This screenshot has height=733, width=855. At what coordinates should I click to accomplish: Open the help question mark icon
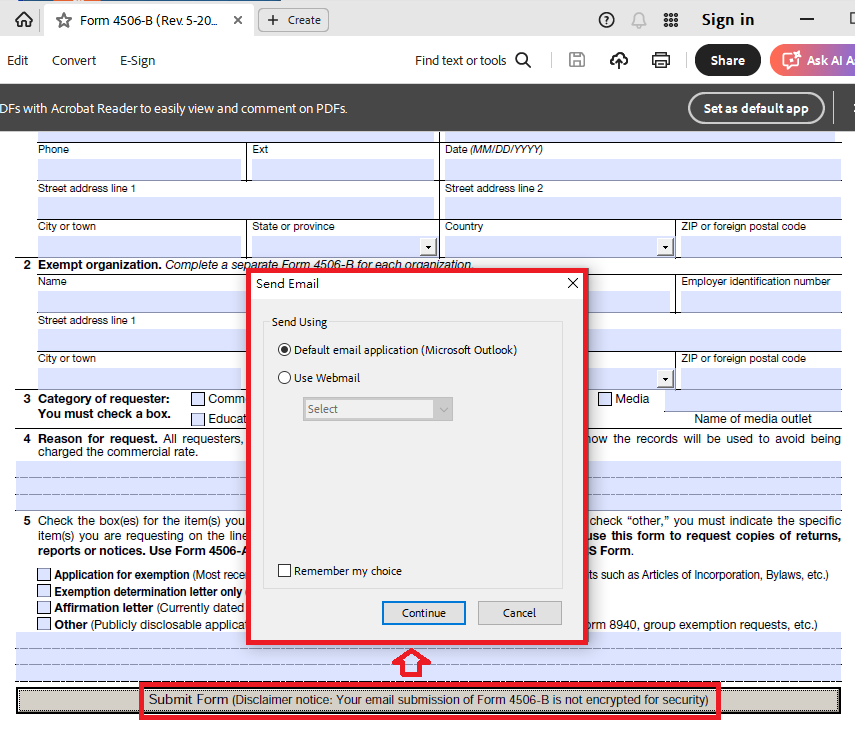click(x=606, y=20)
